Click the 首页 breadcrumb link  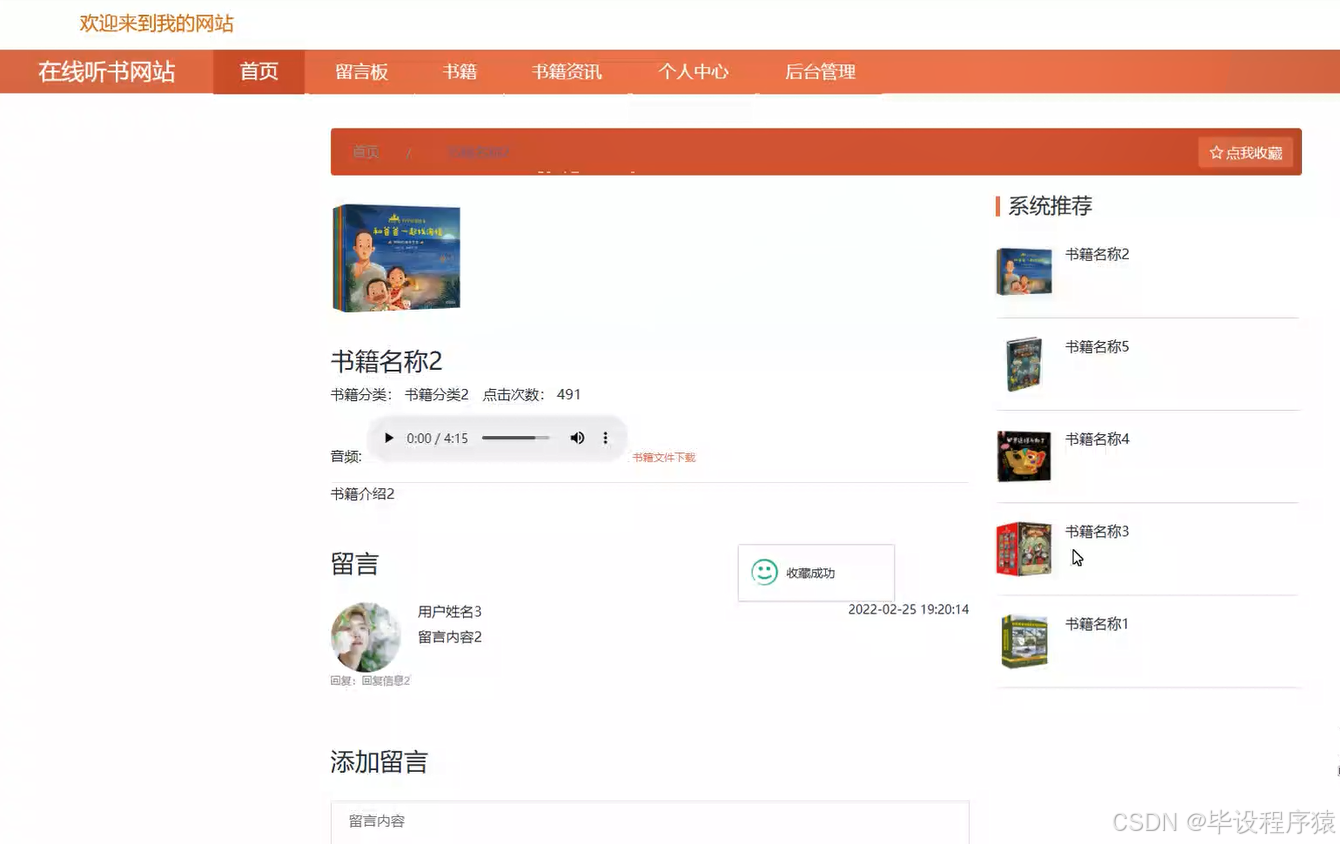coord(366,152)
